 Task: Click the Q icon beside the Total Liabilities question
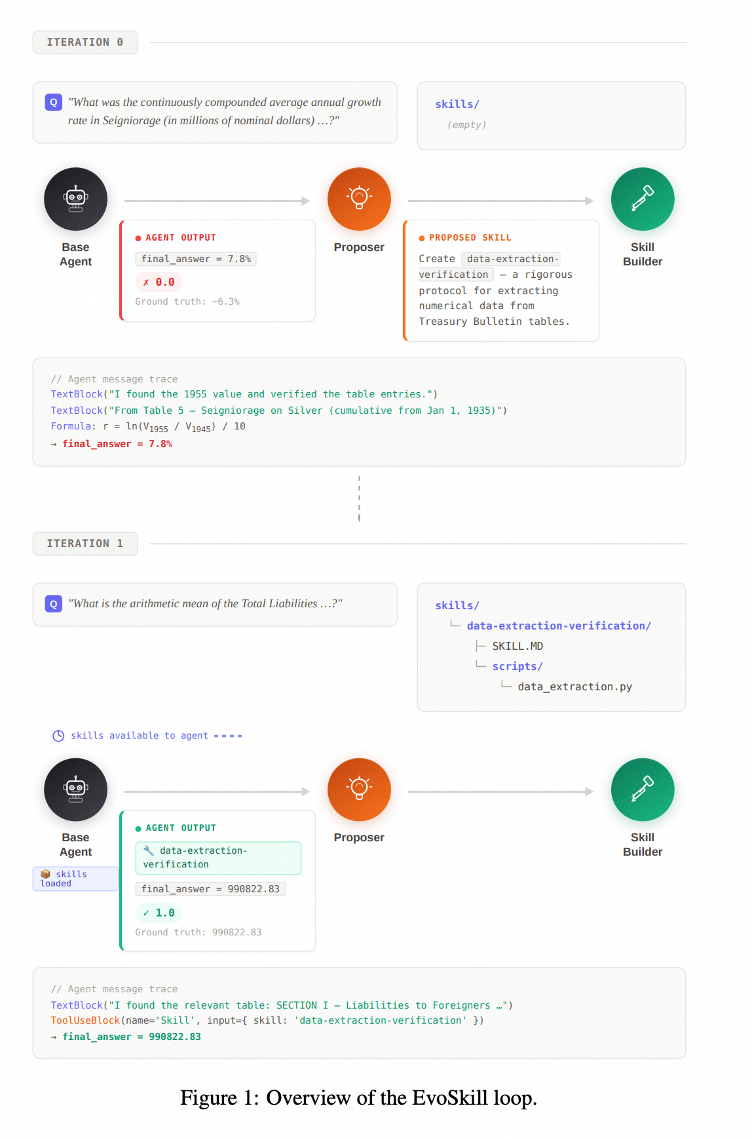point(53,603)
